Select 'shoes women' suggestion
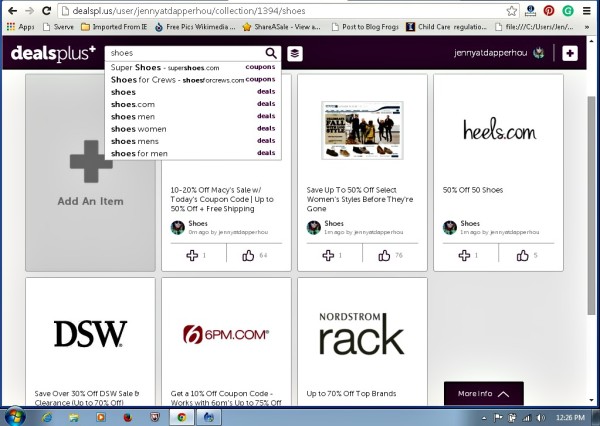Viewport: 600px width, 426px height. tap(193, 129)
